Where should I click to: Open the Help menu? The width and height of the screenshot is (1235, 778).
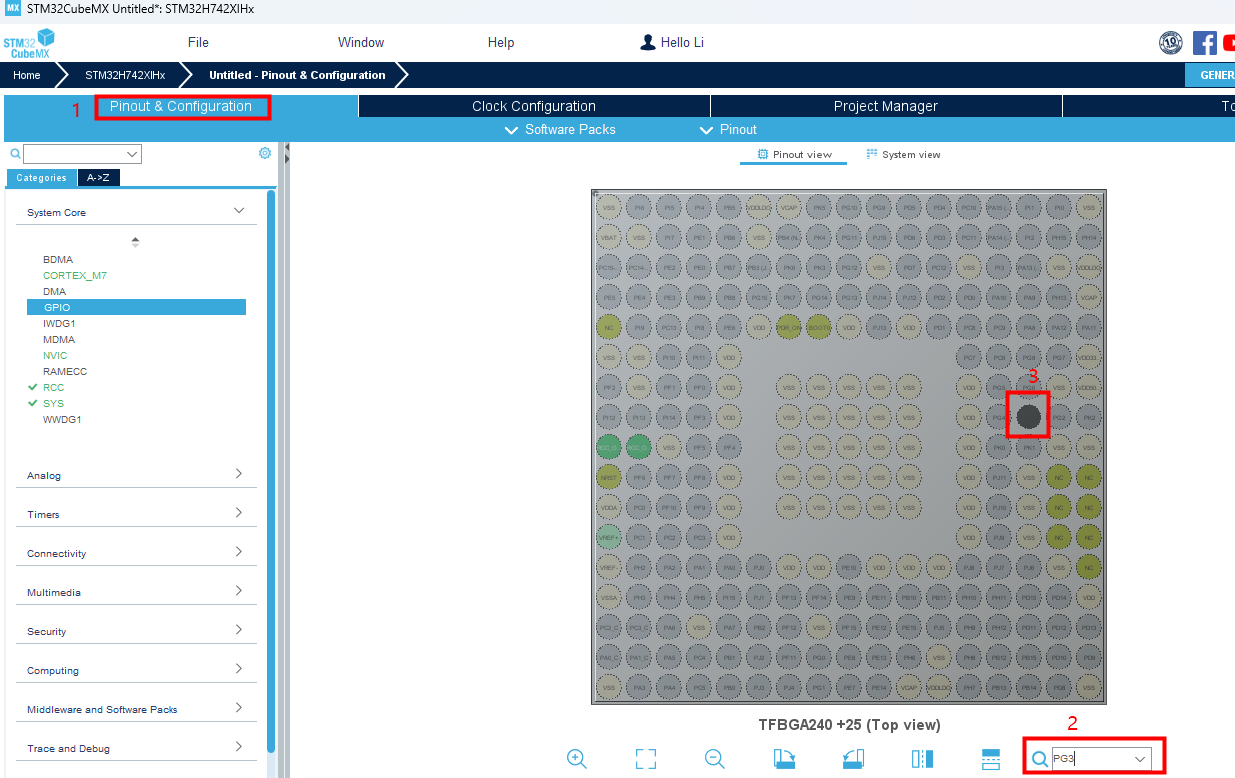click(x=501, y=42)
